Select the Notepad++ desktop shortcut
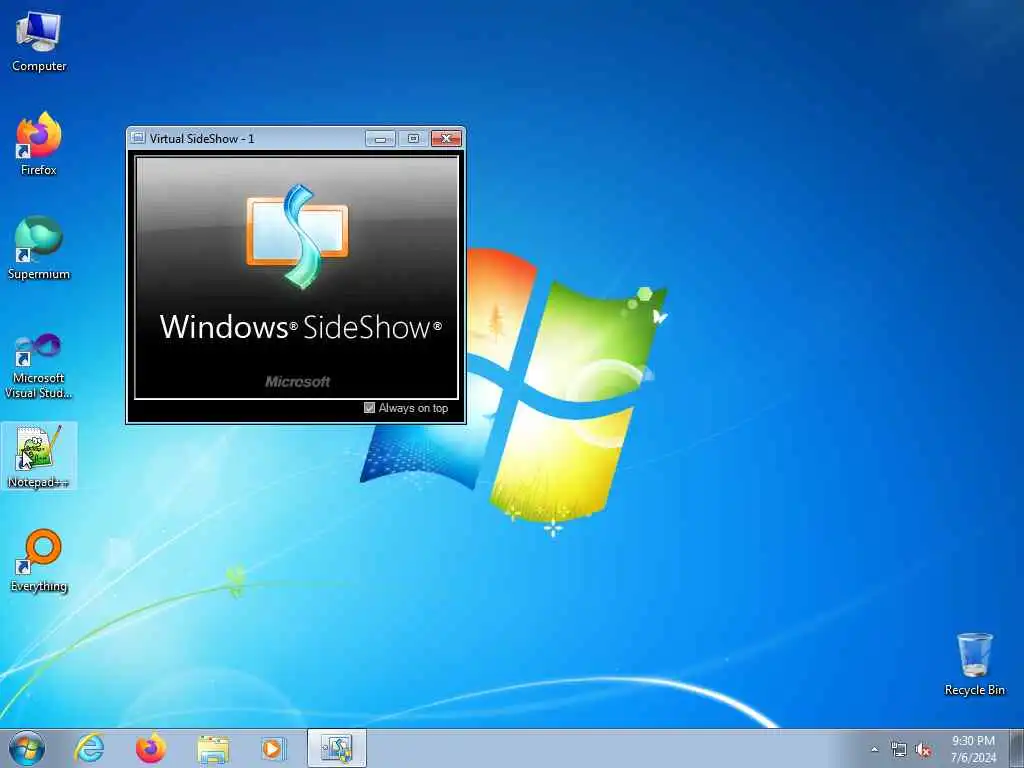1024x768 pixels. point(39,456)
